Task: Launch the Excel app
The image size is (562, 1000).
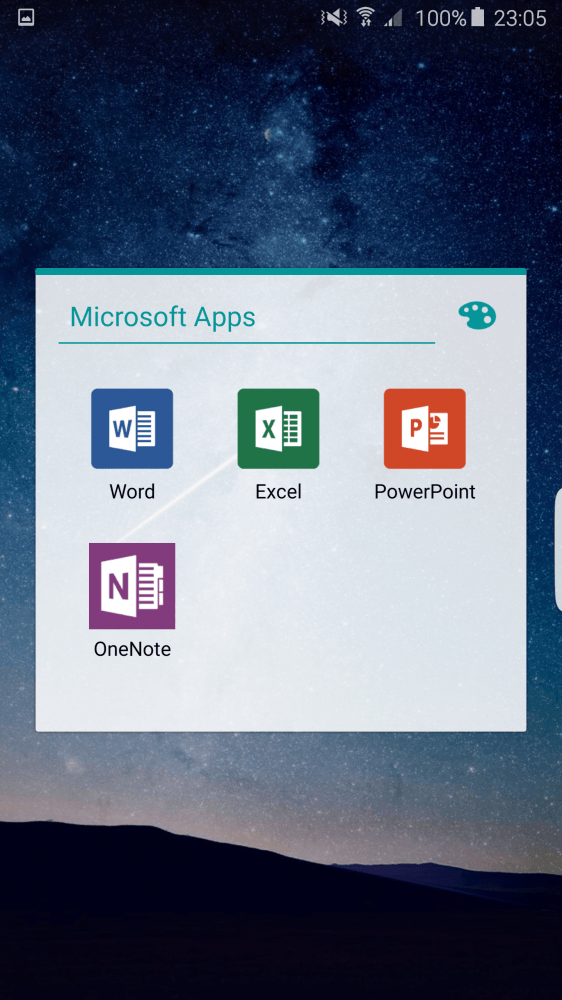Action: tap(278, 429)
